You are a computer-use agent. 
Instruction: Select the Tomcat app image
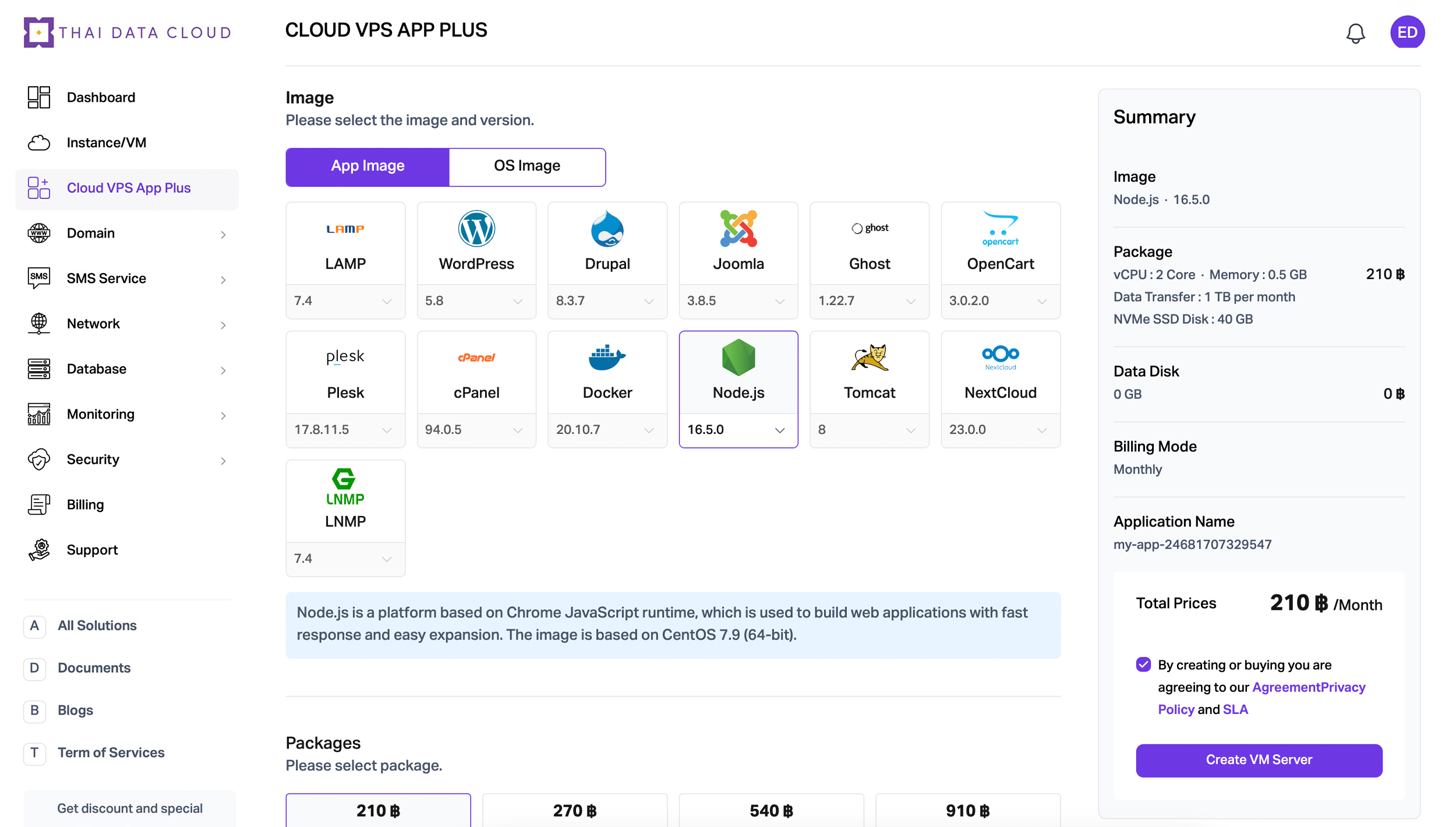(x=870, y=373)
